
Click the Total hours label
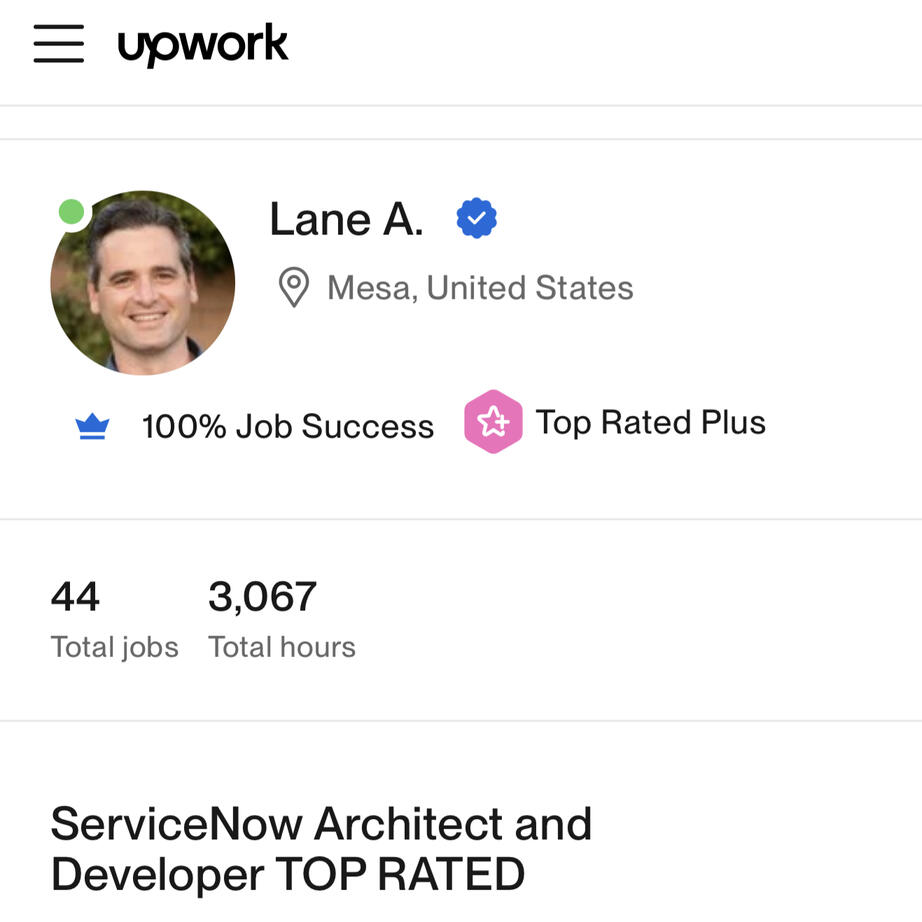282,647
